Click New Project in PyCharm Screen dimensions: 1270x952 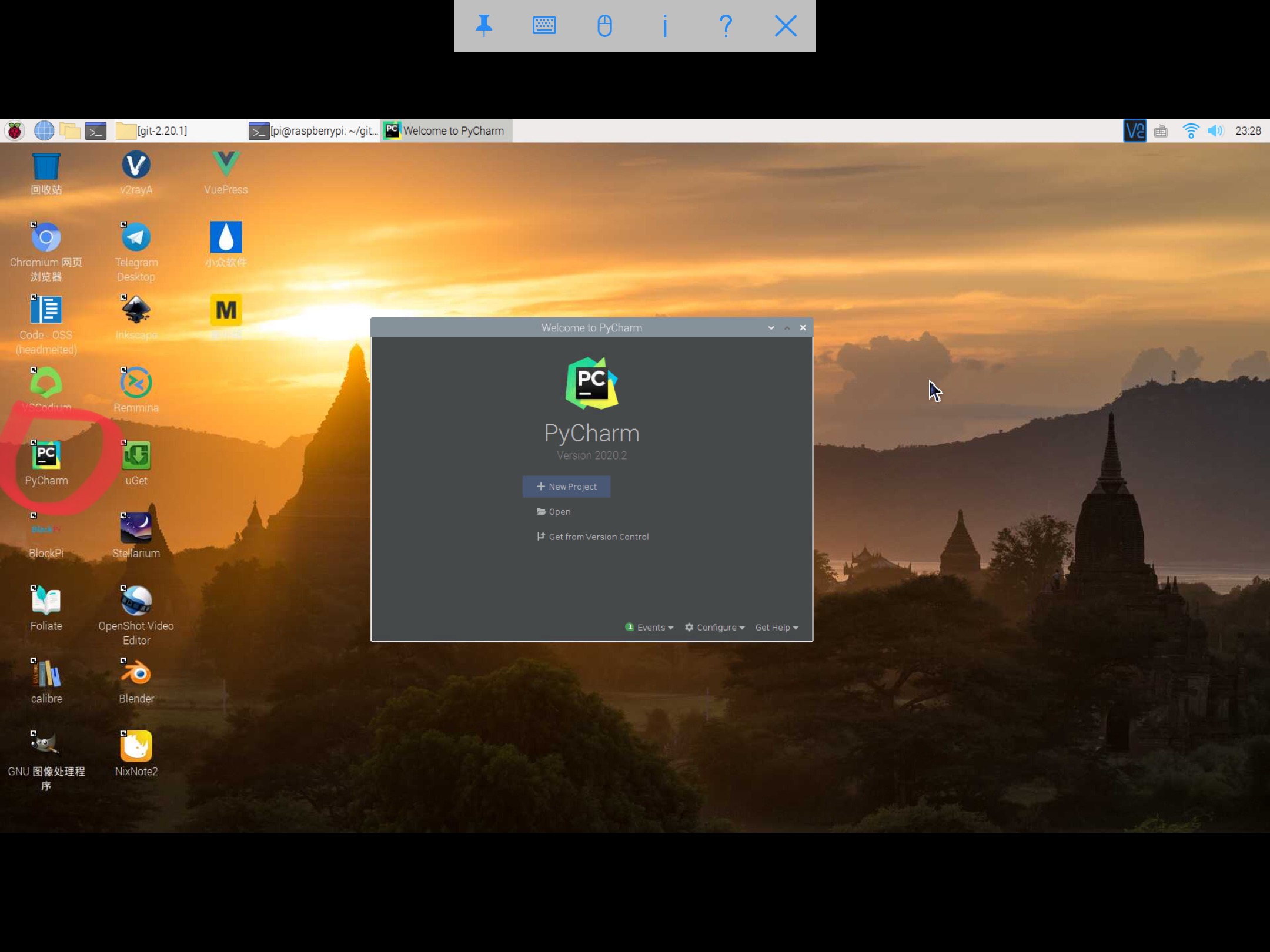pos(566,487)
